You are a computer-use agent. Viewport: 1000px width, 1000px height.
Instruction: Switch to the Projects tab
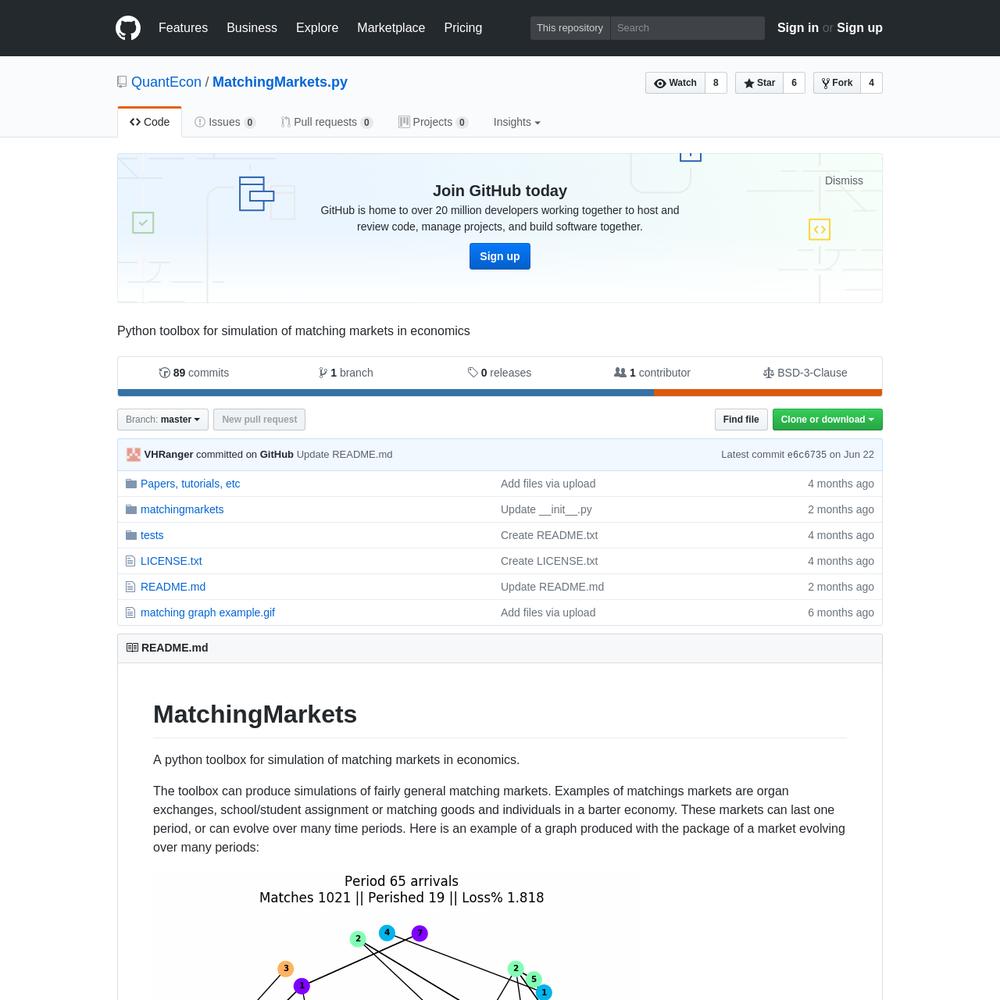click(433, 122)
